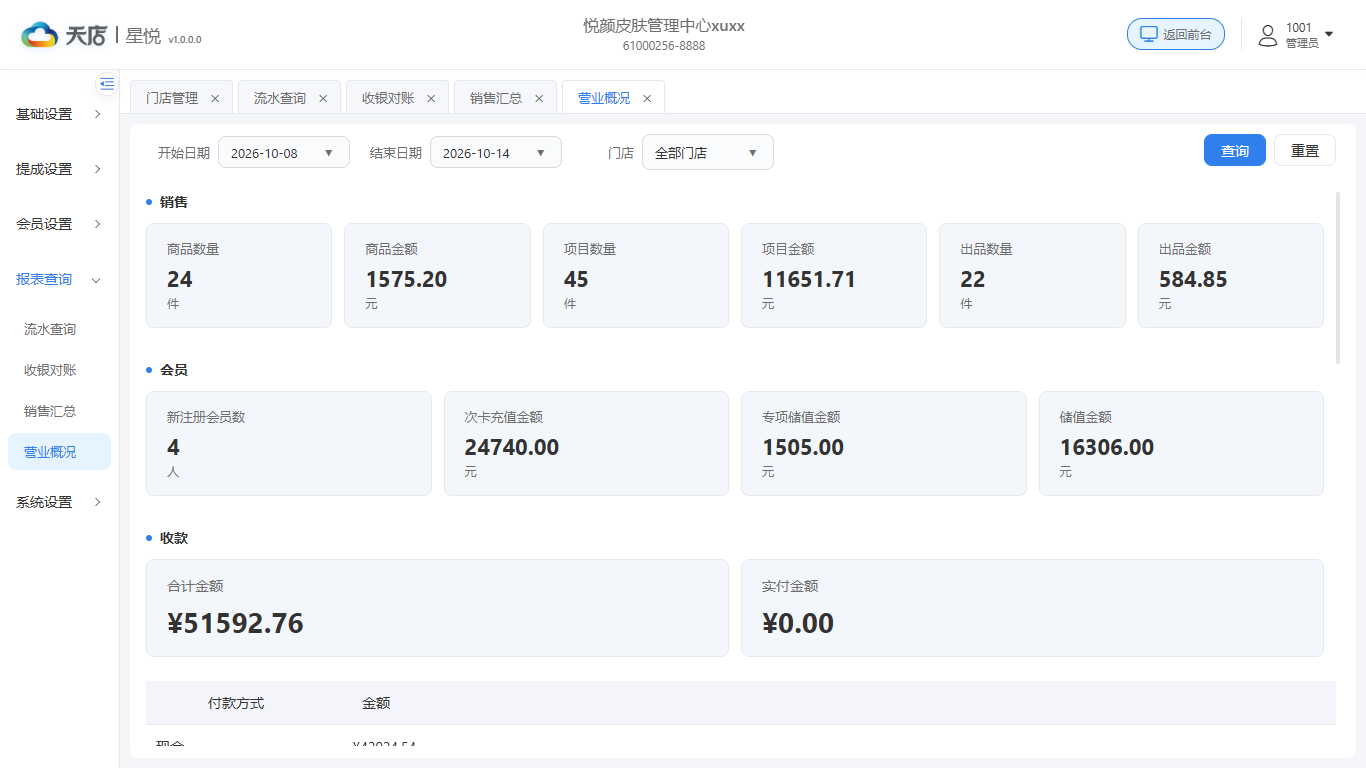Switch to the 流水查询 tab

[x=280, y=98]
